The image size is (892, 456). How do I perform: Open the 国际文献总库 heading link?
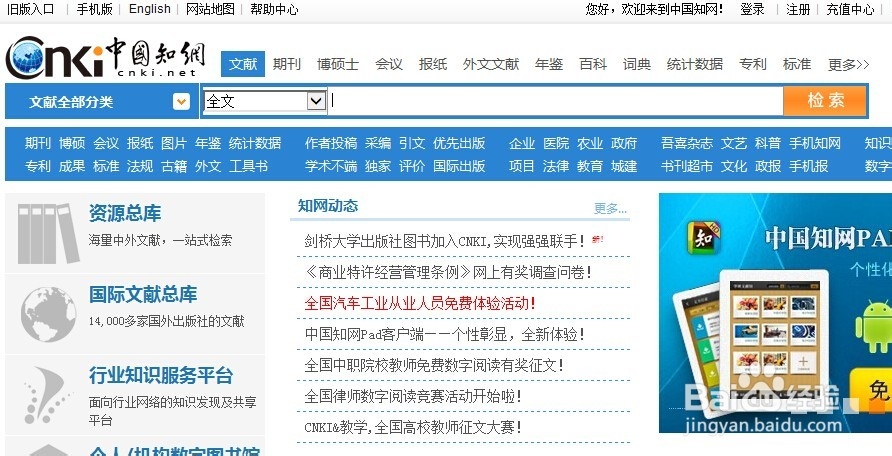click(x=143, y=295)
